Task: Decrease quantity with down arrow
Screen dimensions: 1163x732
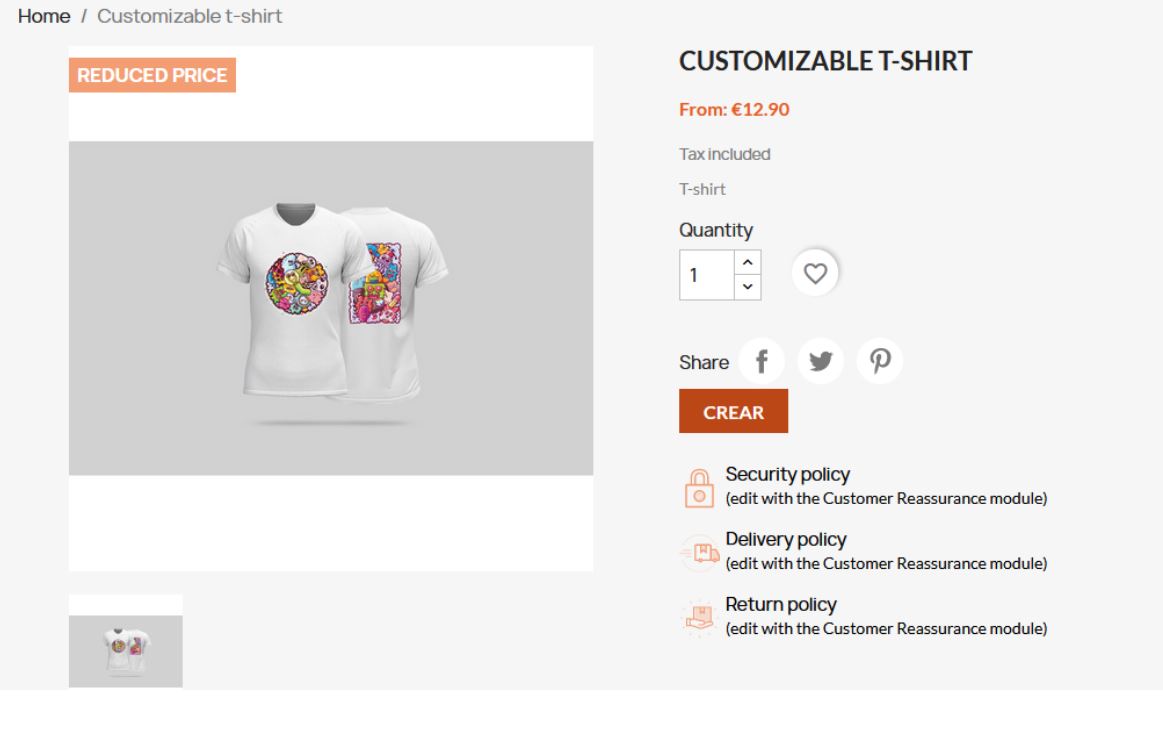Action: (x=747, y=287)
